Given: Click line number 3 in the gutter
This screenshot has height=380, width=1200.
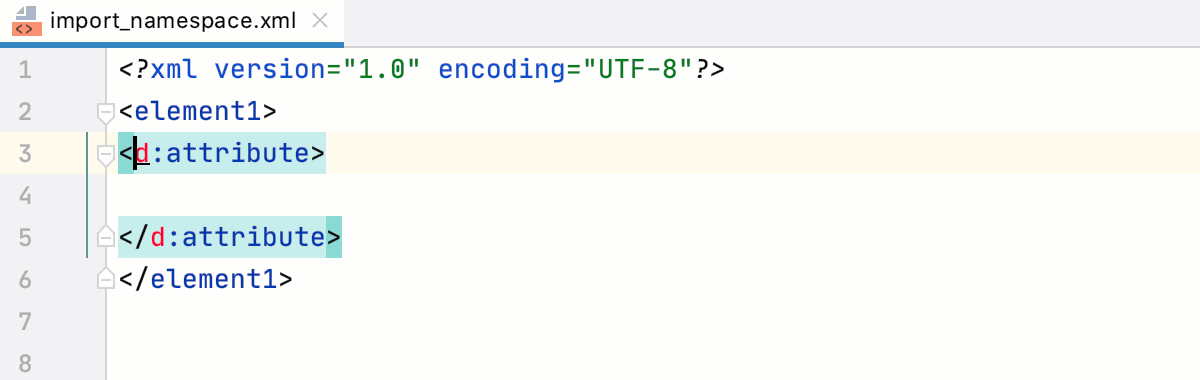Looking at the screenshot, I should pos(25,154).
